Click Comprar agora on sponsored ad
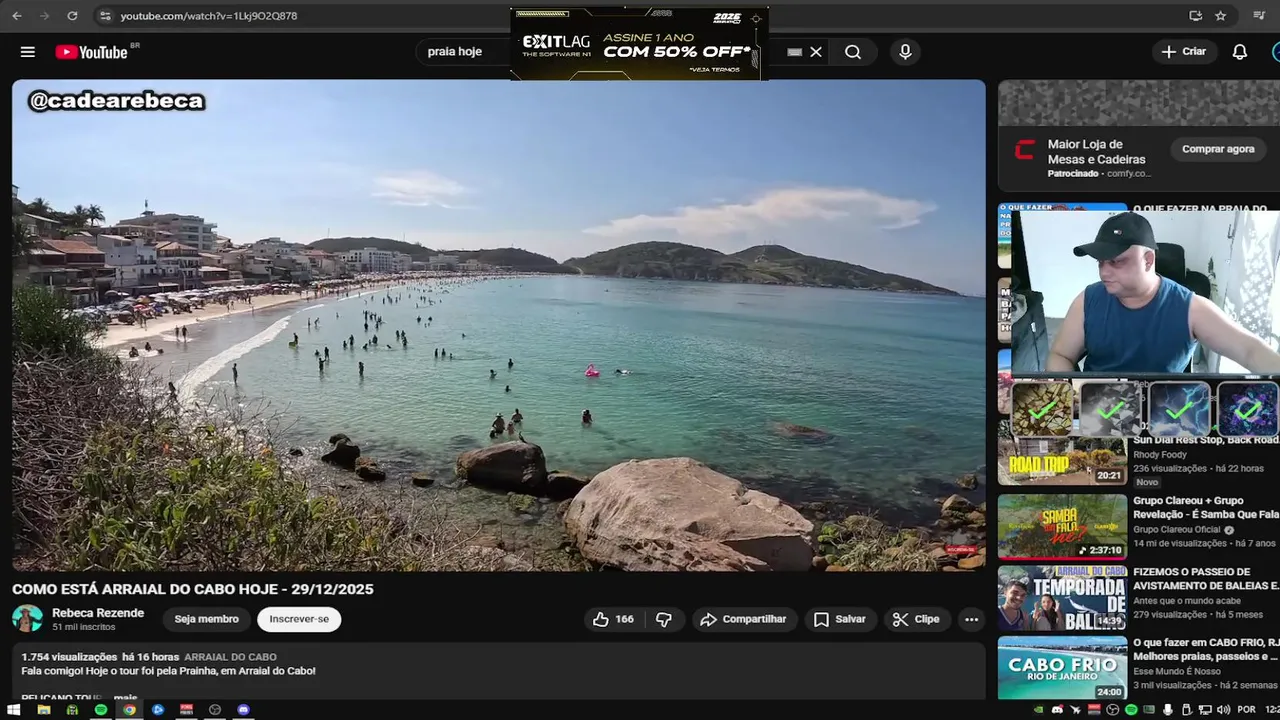Screen dimensions: 1280x720 point(1218,149)
